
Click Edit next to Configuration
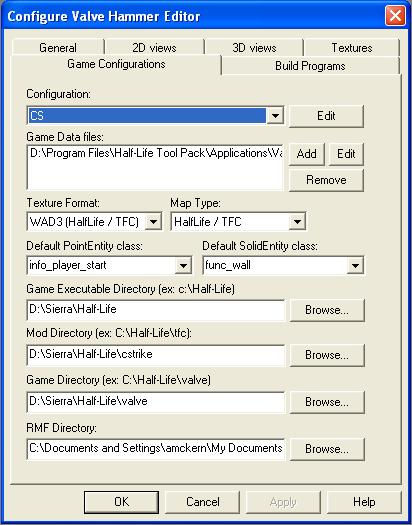pyautogui.click(x=326, y=116)
